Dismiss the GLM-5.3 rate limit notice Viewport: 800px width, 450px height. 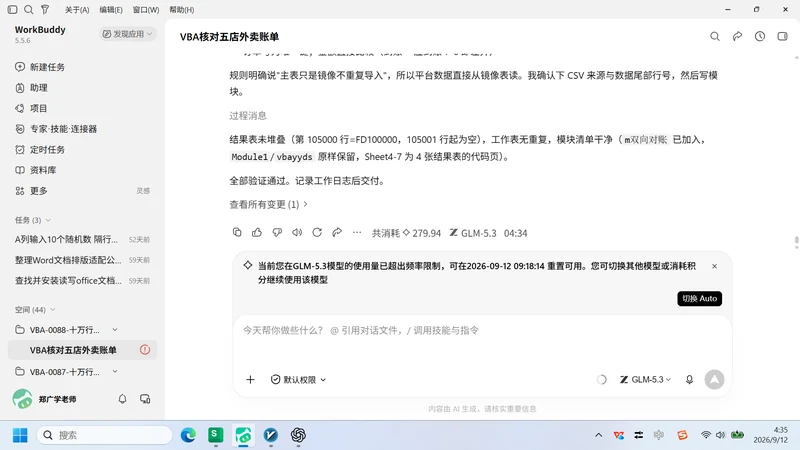(714, 266)
